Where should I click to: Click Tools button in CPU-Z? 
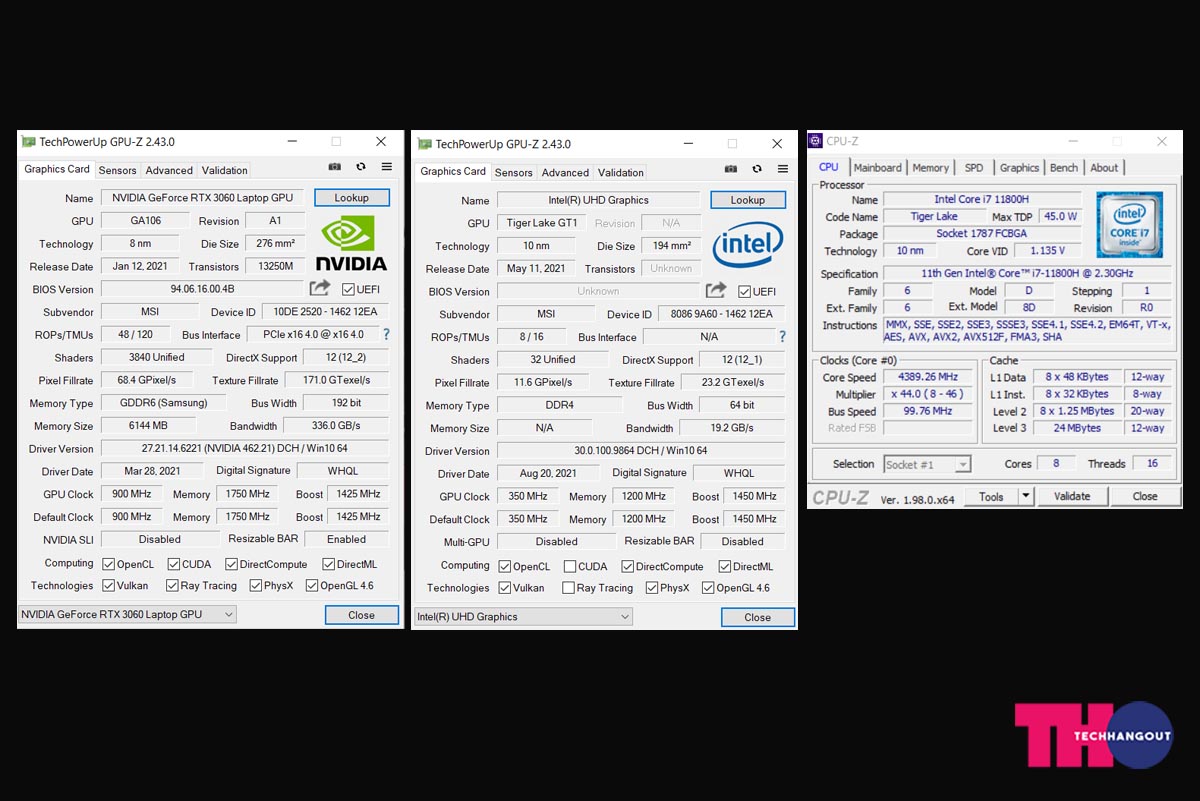[x=991, y=496]
